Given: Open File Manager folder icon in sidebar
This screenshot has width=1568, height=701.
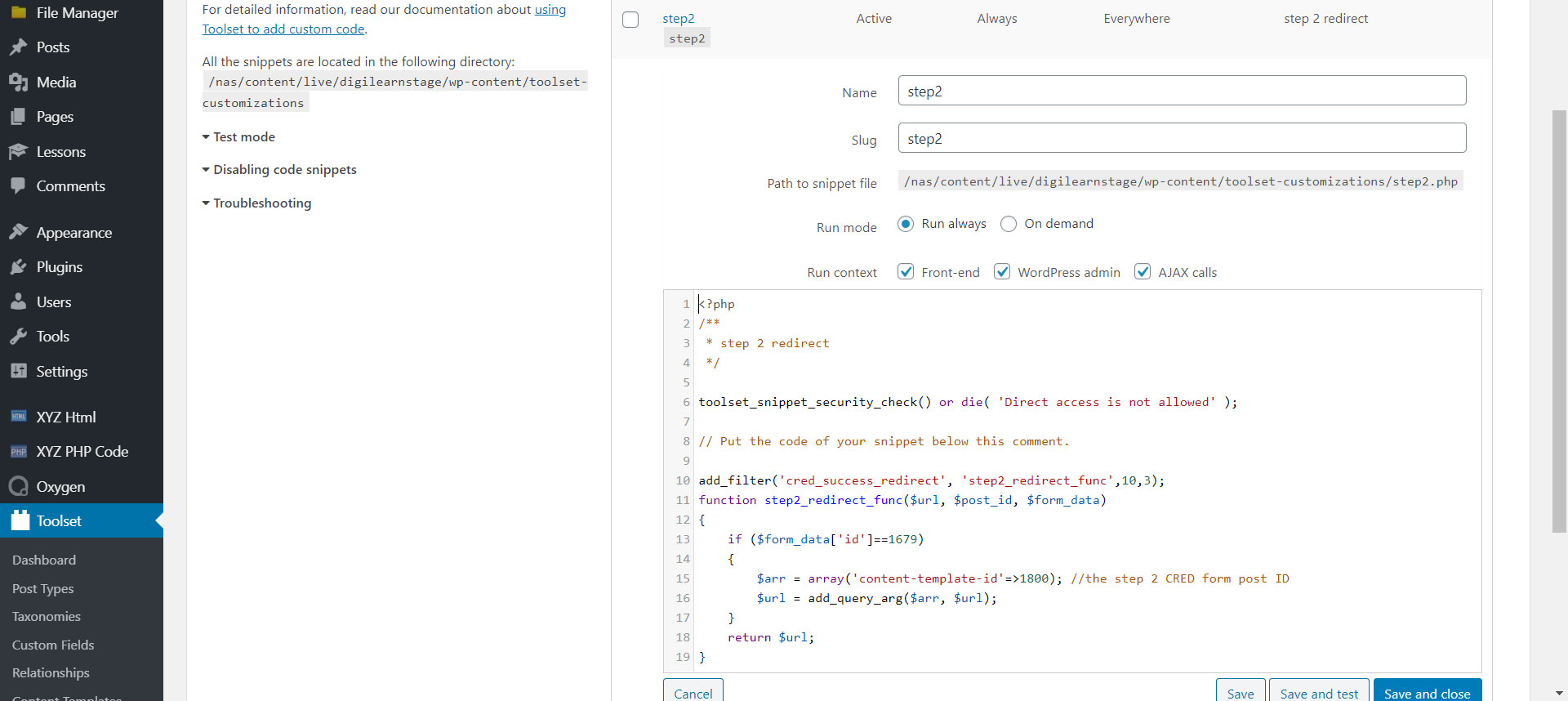Looking at the screenshot, I should click(x=19, y=12).
